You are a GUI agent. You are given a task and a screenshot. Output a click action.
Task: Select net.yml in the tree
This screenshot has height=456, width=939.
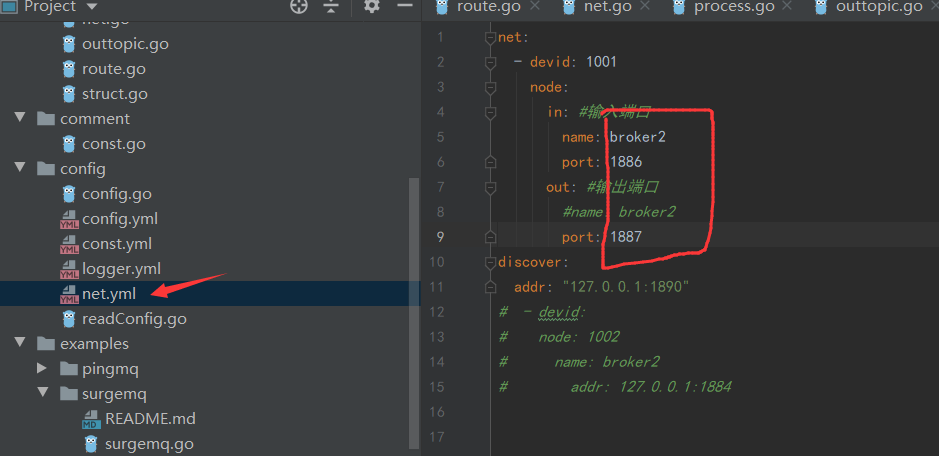tap(108, 294)
